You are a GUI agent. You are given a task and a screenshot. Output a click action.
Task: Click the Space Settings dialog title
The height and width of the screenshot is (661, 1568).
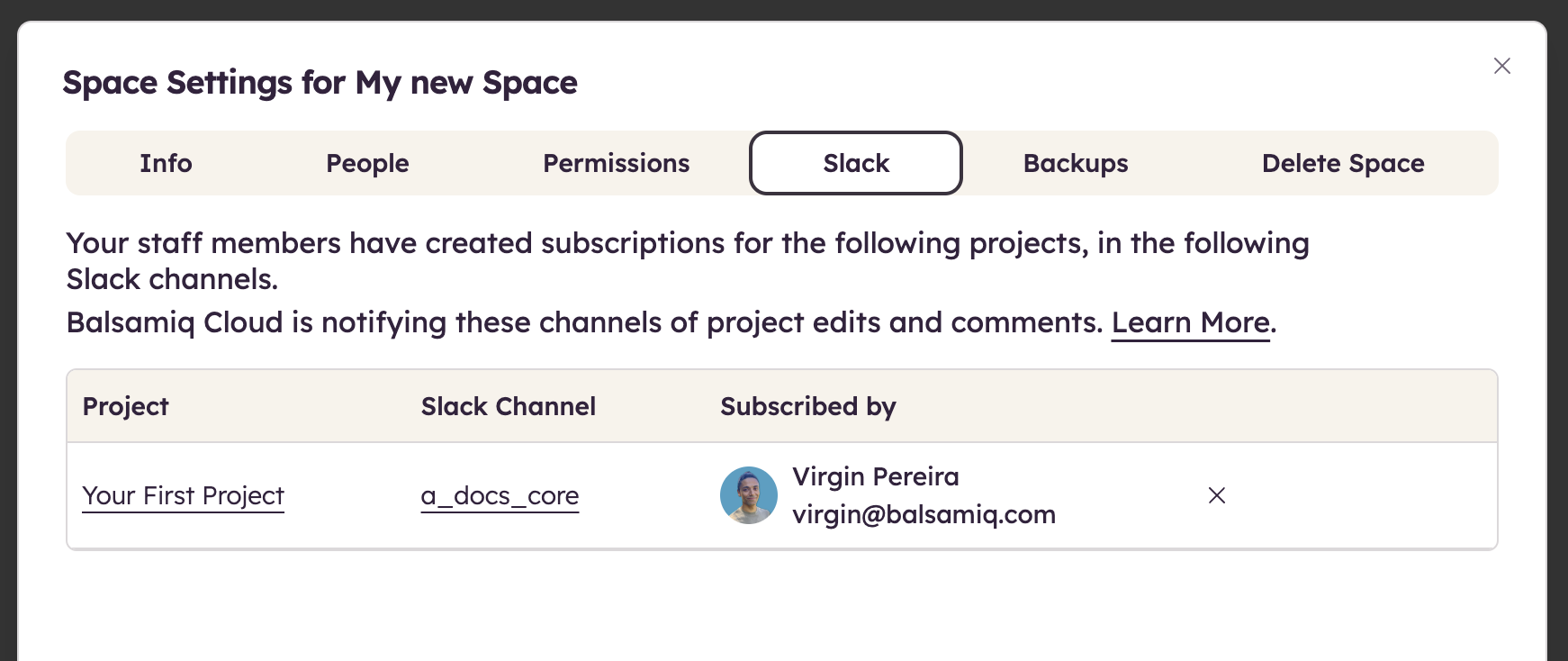point(320,83)
